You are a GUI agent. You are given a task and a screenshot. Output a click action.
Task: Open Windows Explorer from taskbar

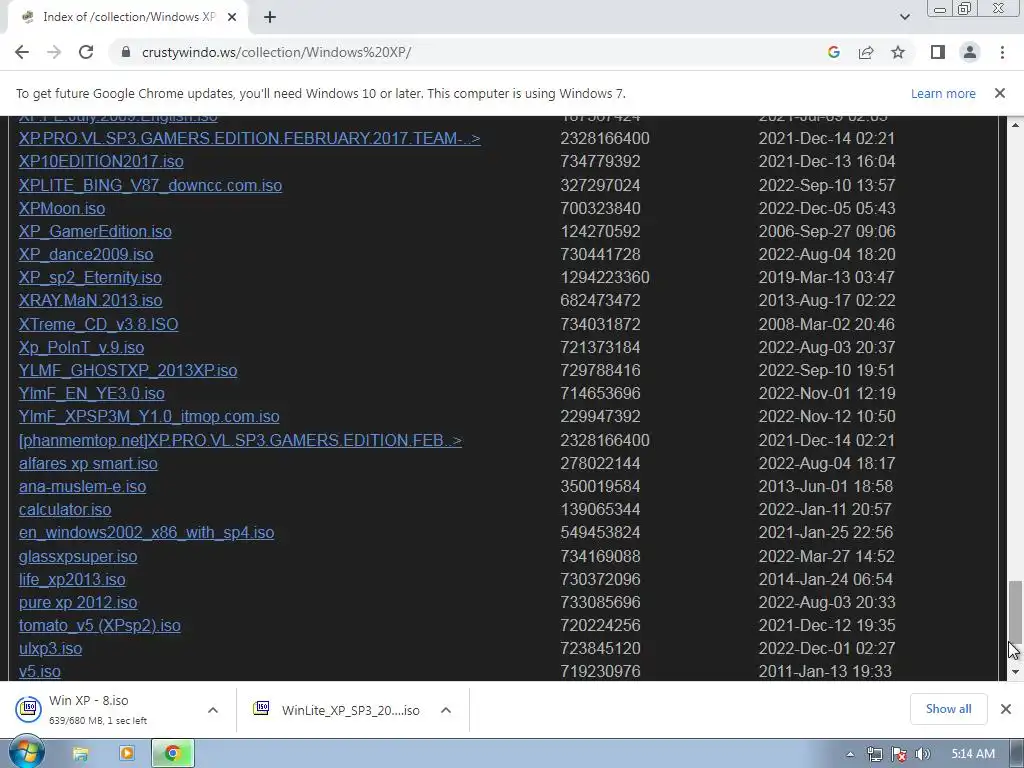80,754
